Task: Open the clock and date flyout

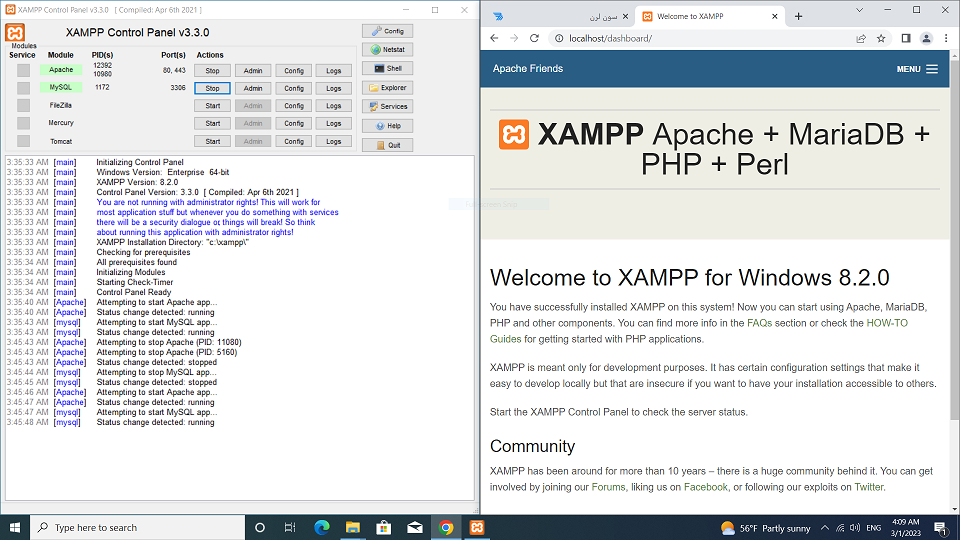Action: [x=906, y=527]
